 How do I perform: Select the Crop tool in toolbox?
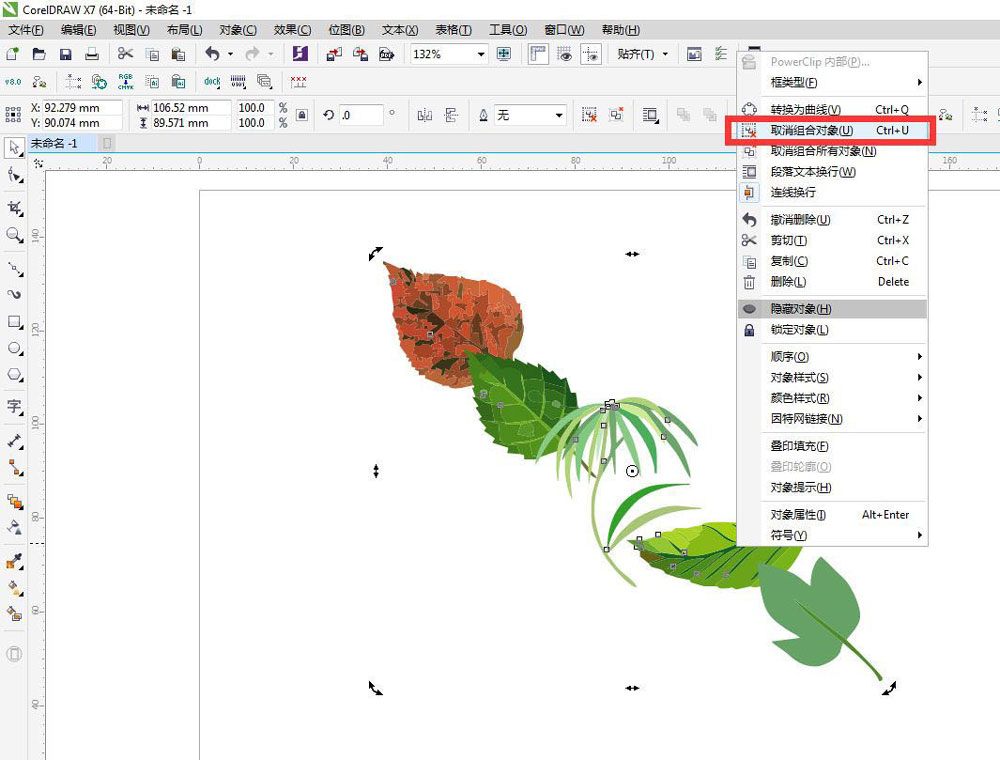click(x=14, y=208)
